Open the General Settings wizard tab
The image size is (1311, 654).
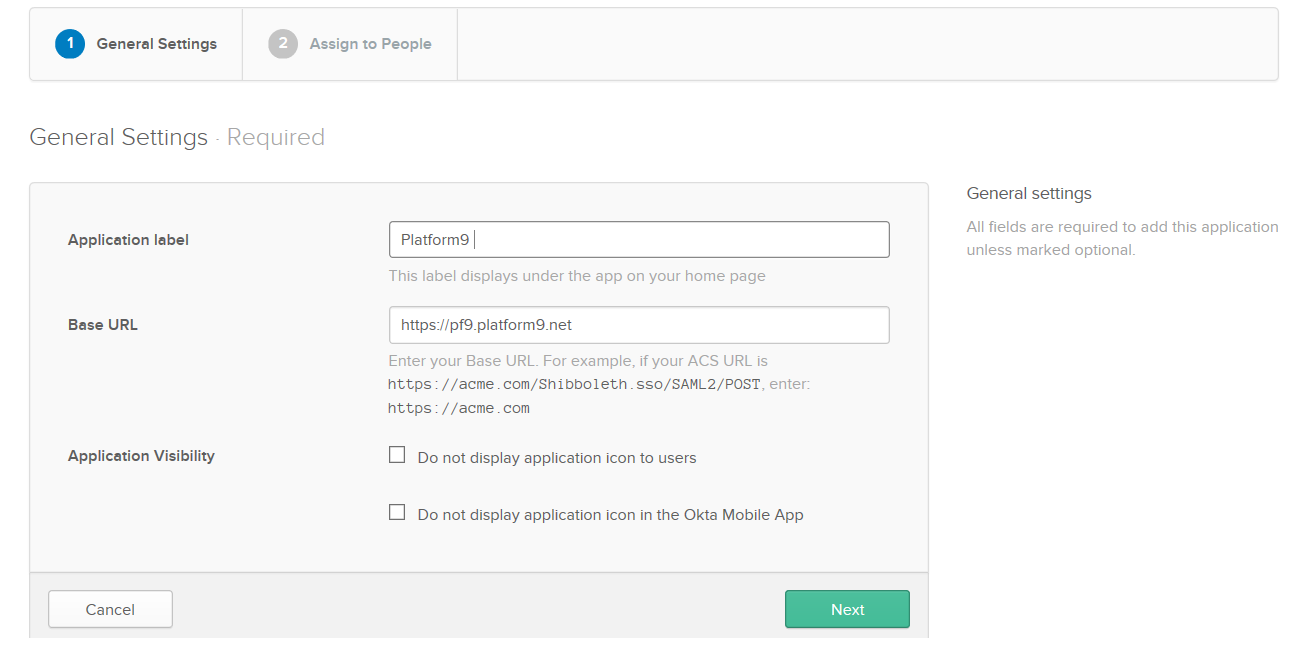[156, 44]
